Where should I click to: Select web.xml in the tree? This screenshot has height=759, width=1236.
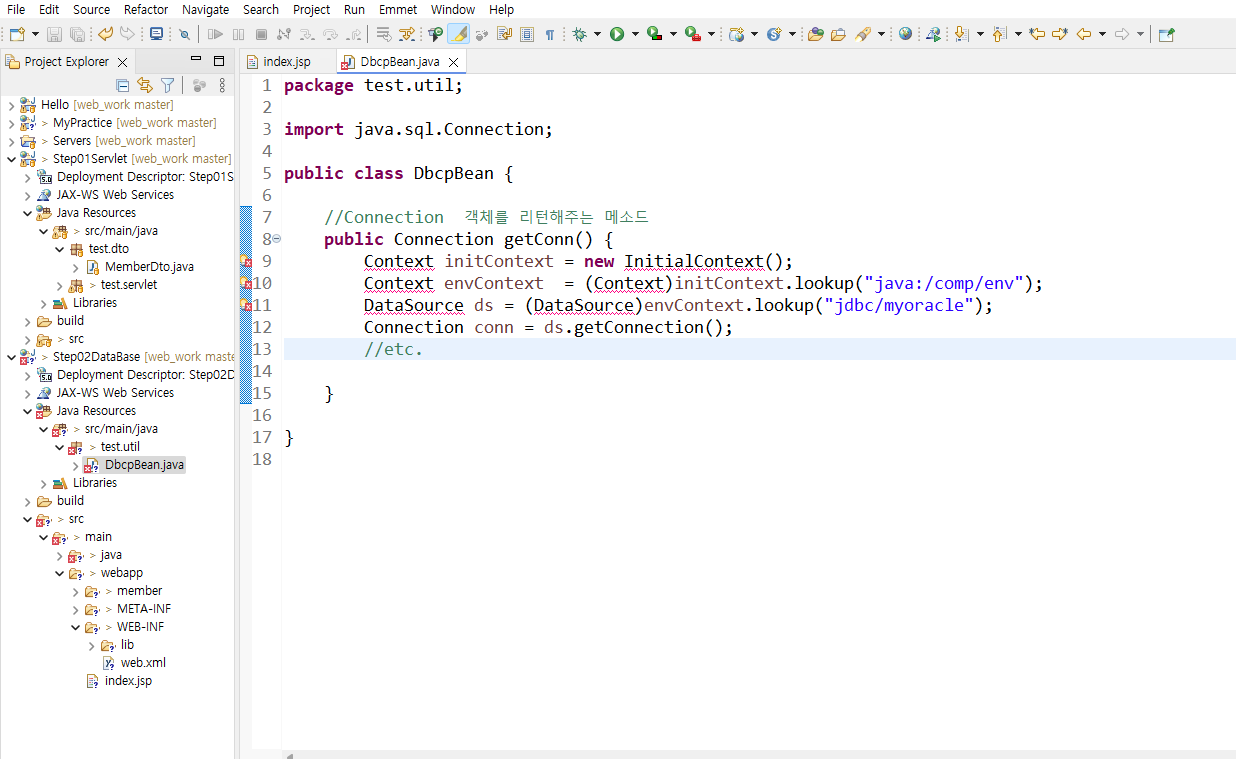pyautogui.click(x=143, y=663)
